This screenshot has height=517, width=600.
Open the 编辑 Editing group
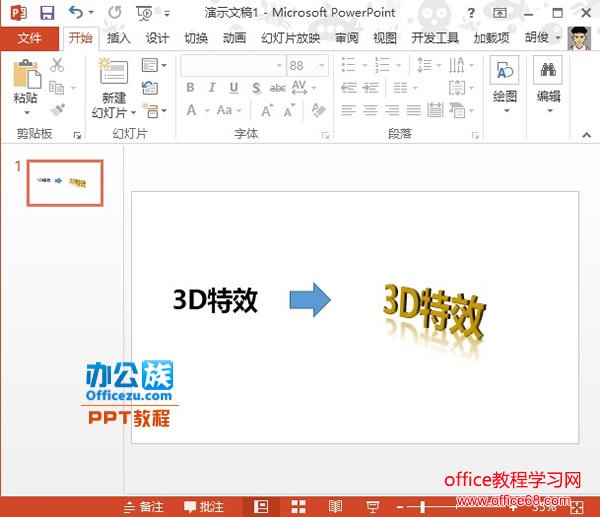(x=548, y=85)
